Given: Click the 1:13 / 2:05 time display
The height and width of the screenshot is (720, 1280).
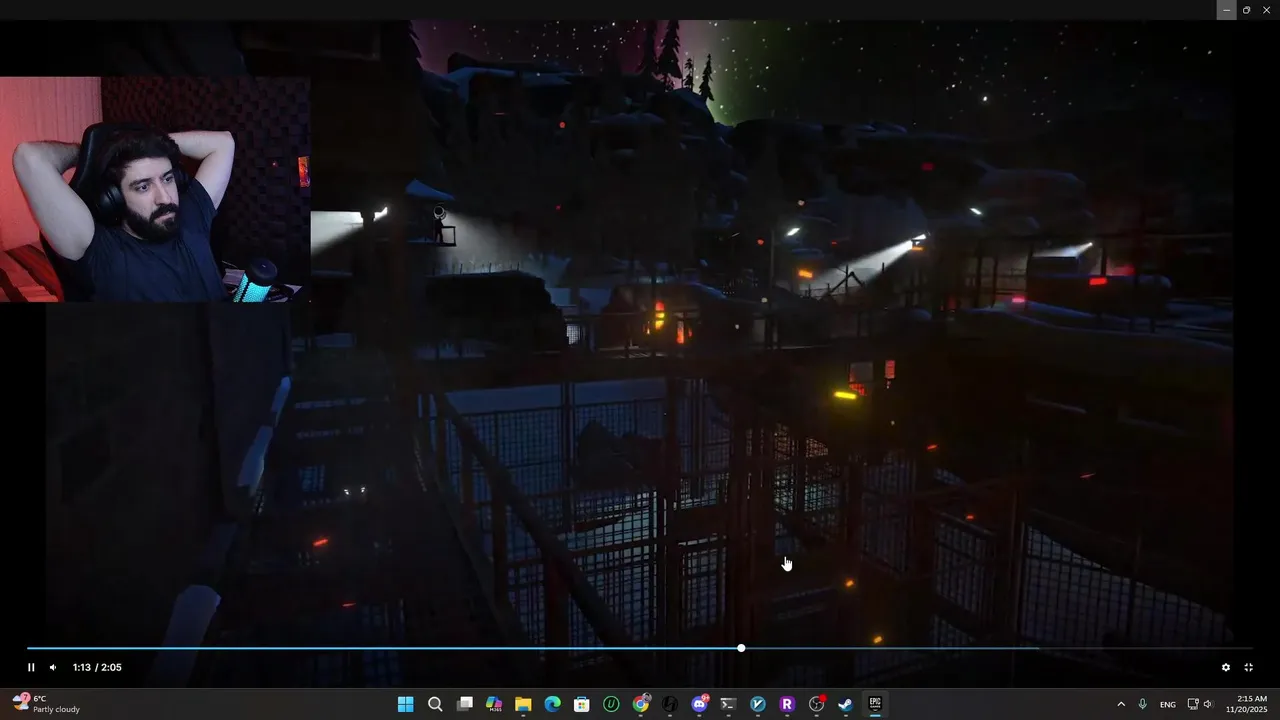Looking at the screenshot, I should [97, 667].
